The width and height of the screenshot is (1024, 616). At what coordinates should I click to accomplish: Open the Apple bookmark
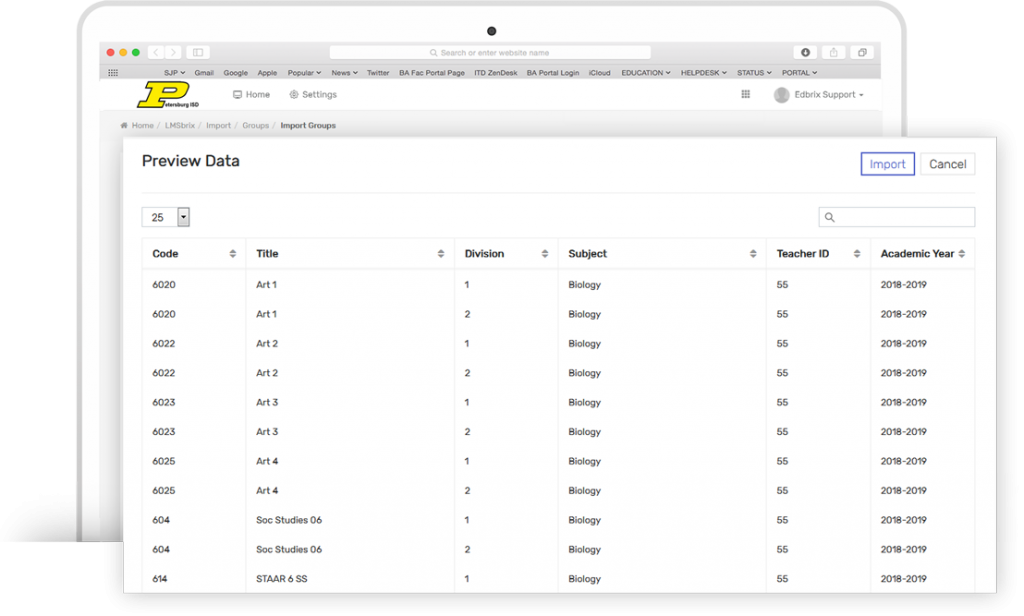pos(267,73)
